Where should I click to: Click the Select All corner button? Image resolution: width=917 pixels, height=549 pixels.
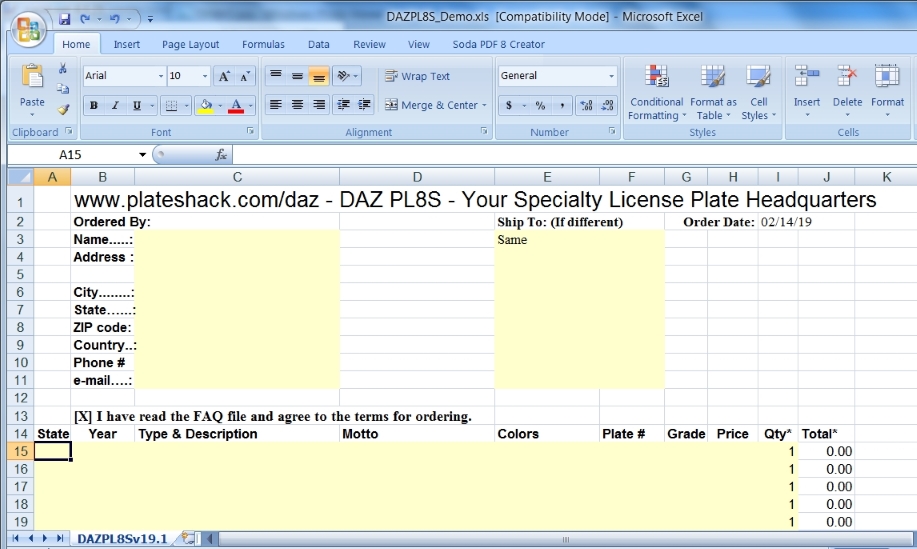pos(20,177)
